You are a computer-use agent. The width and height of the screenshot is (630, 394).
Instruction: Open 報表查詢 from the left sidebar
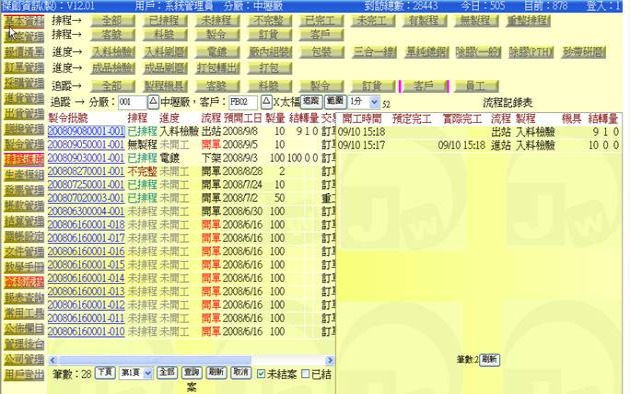click(24, 298)
